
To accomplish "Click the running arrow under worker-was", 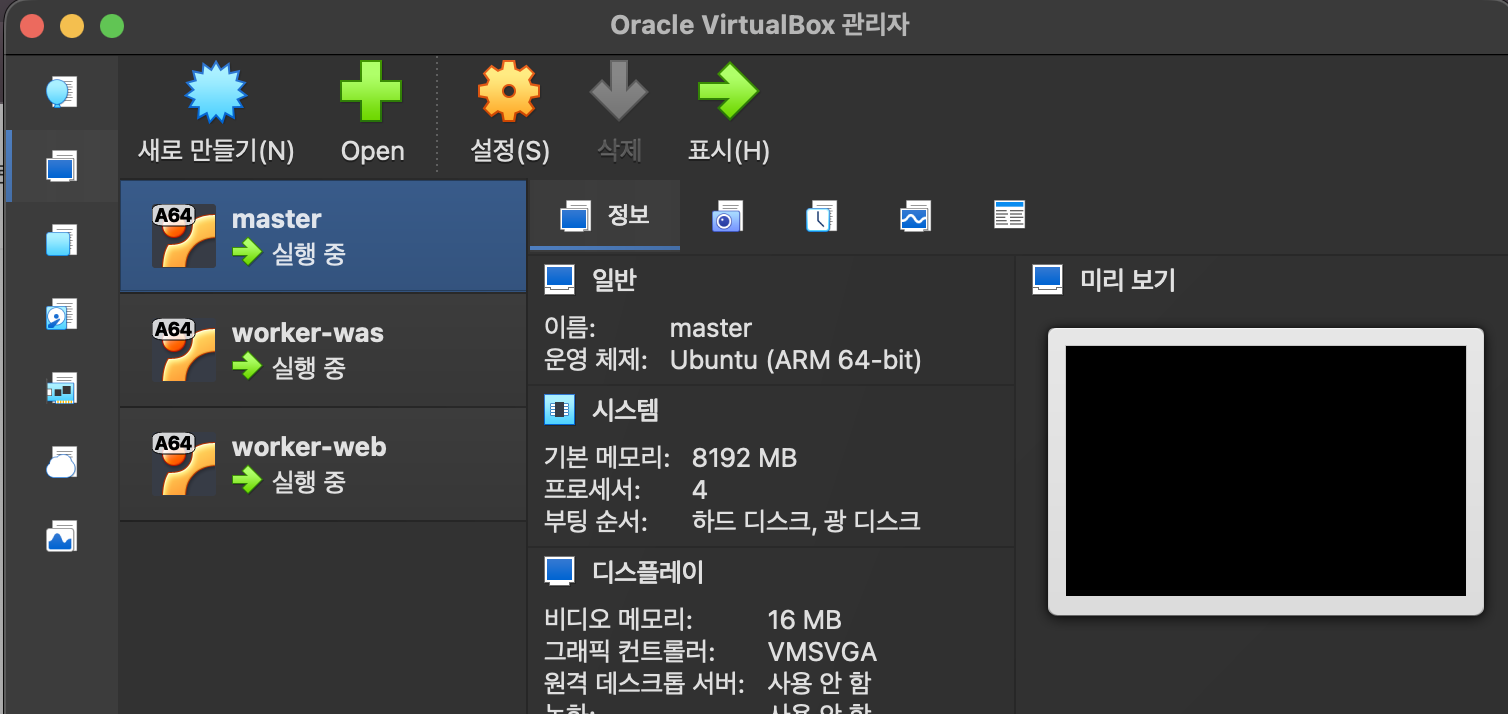I will [246, 368].
